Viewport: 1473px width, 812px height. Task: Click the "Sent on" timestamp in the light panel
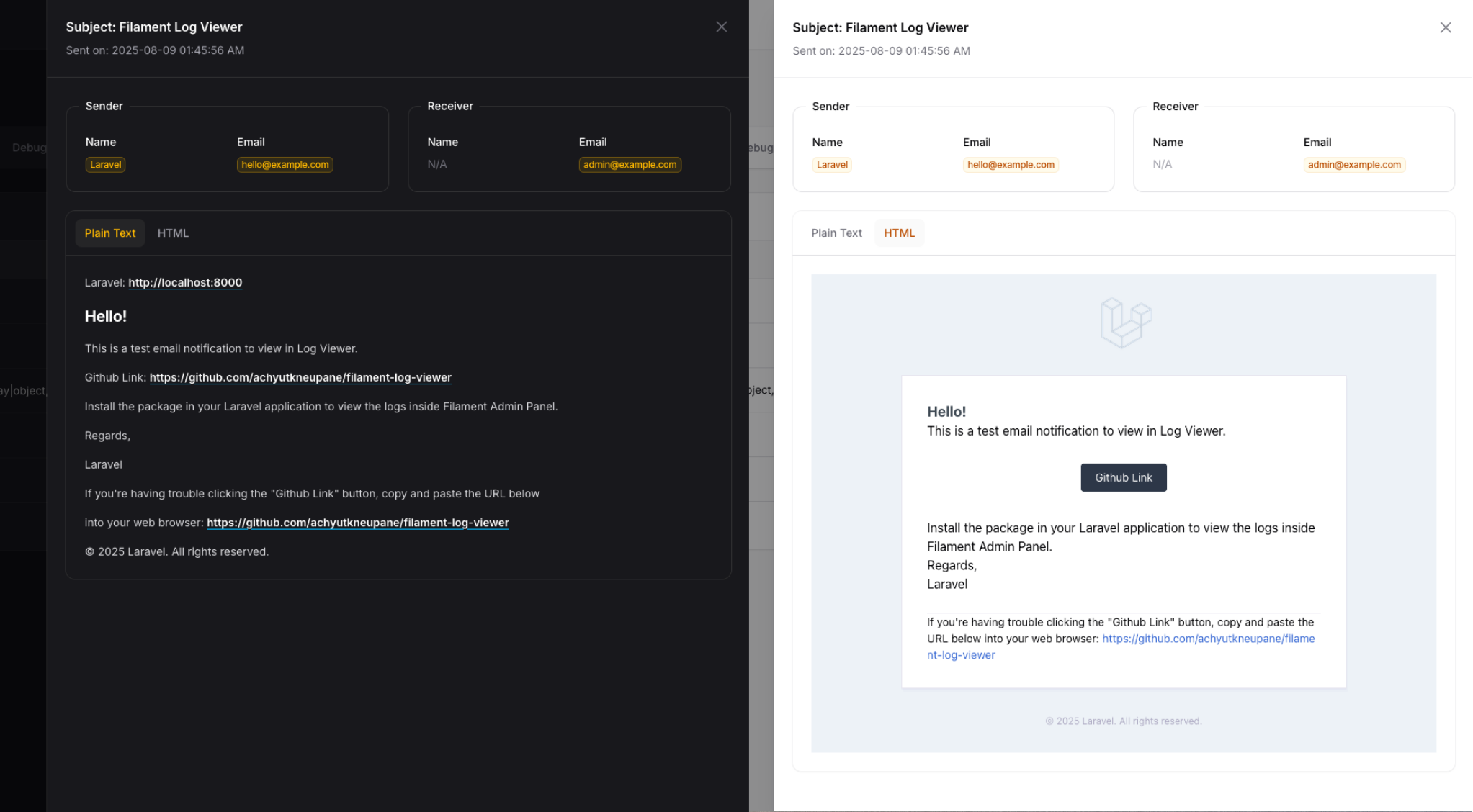point(881,51)
